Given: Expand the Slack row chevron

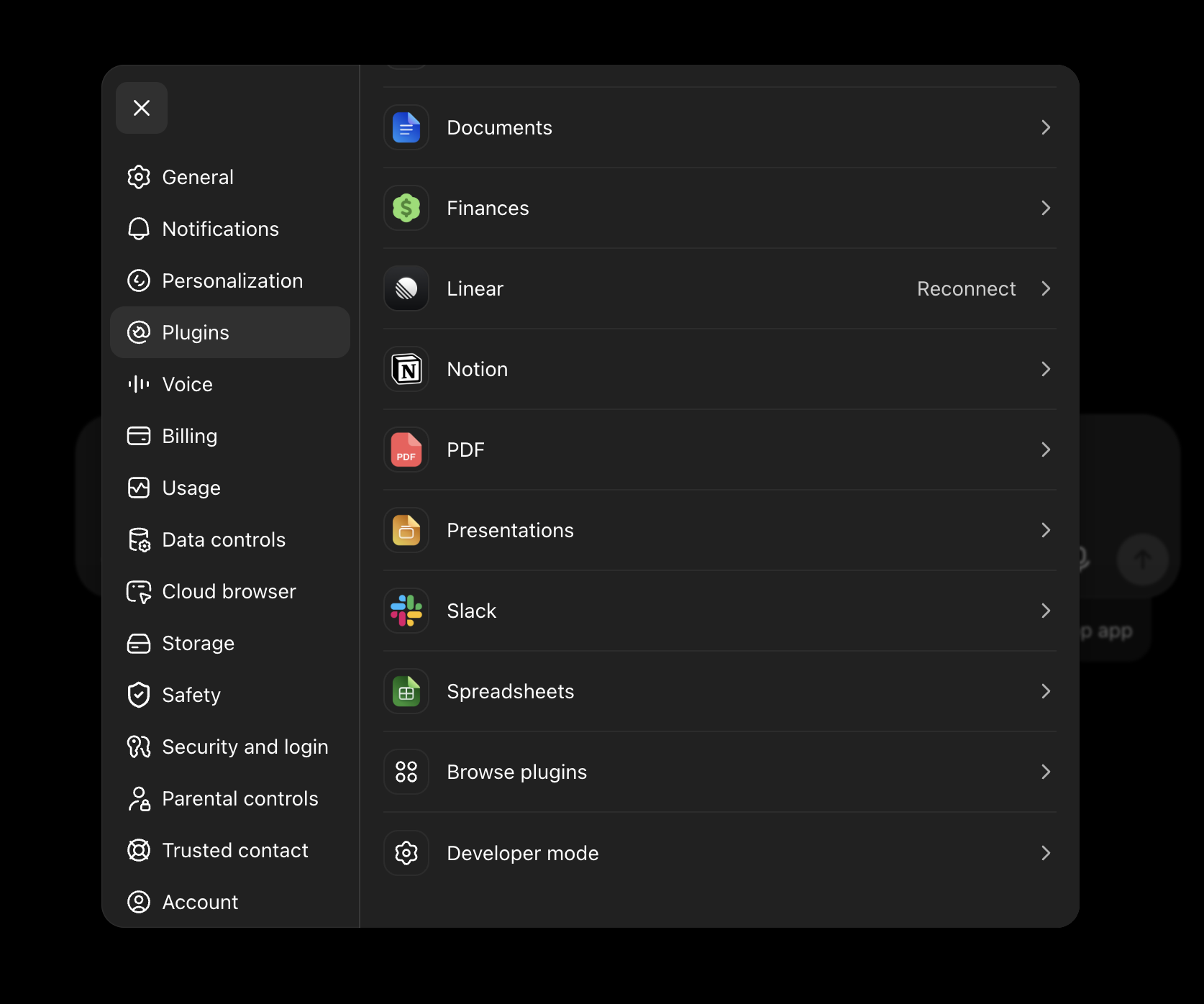Looking at the screenshot, I should click(1046, 611).
